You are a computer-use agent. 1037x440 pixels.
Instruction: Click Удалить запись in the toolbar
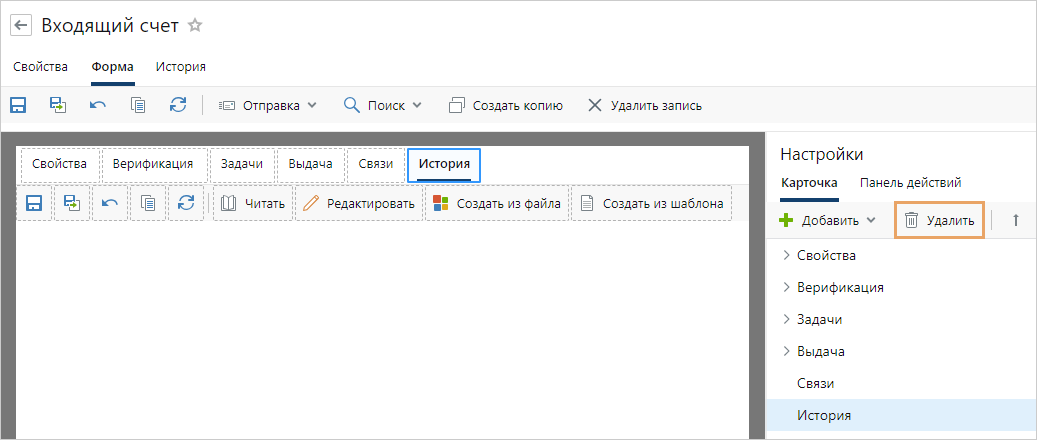[644, 105]
